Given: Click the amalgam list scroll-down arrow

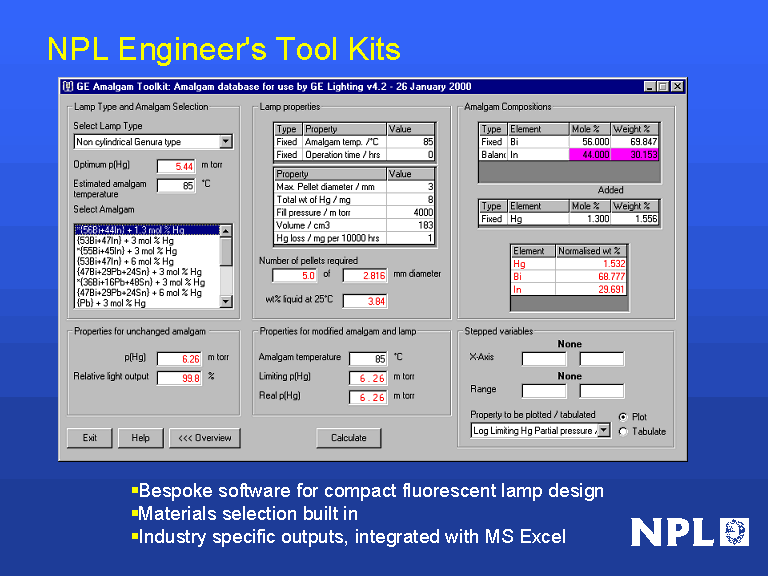Looking at the screenshot, I should [226, 302].
